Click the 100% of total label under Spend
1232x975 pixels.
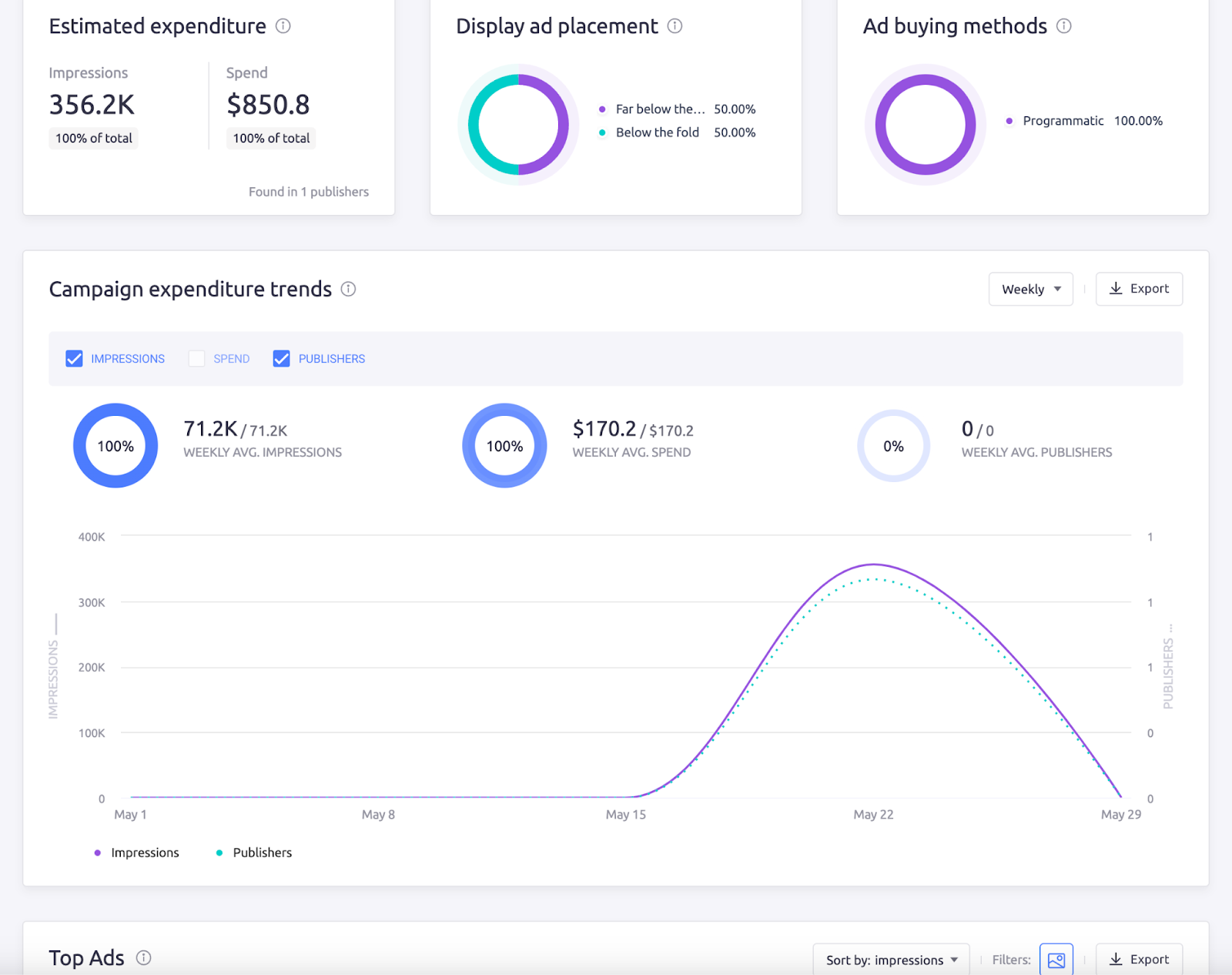271,139
